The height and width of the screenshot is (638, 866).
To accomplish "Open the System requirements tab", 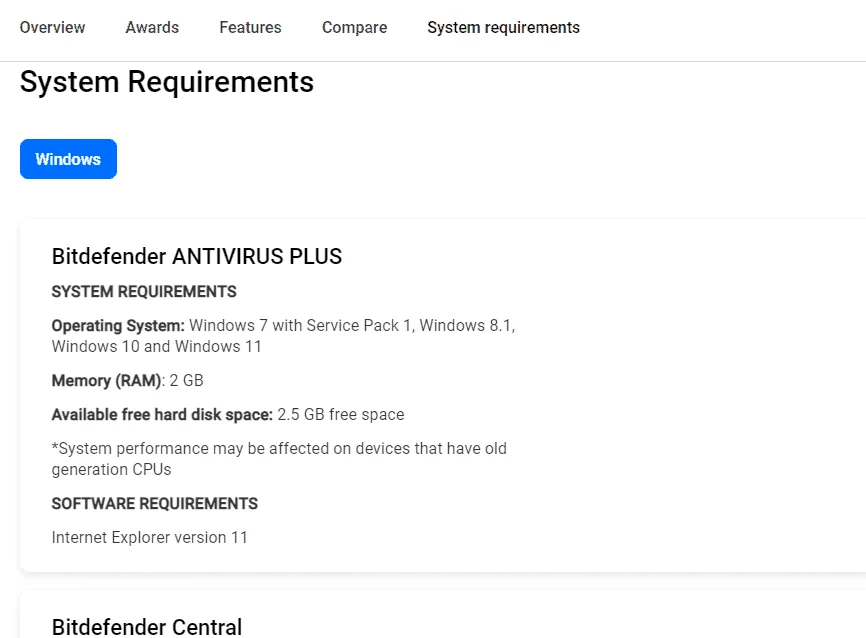I will tap(503, 27).
